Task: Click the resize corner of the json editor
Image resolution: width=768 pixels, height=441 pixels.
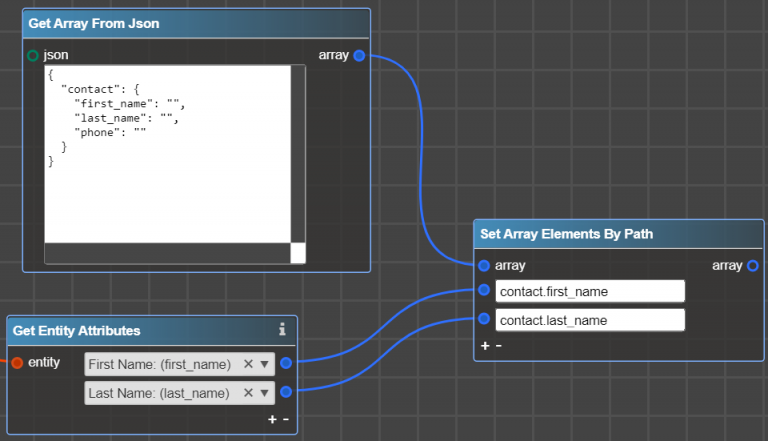Action: tap(298, 253)
